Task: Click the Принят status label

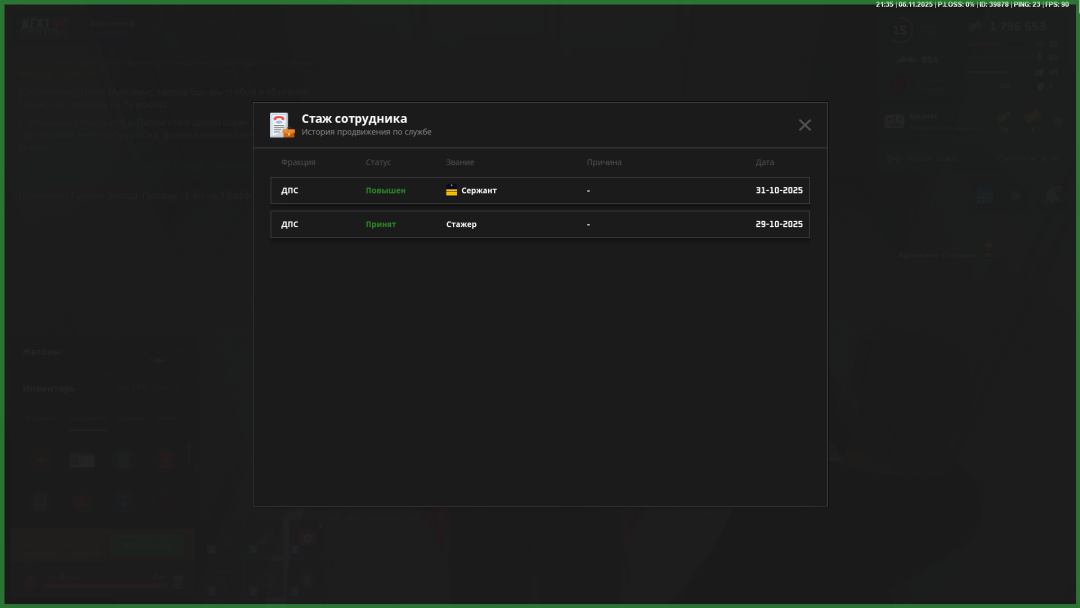Action: tap(380, 225)
